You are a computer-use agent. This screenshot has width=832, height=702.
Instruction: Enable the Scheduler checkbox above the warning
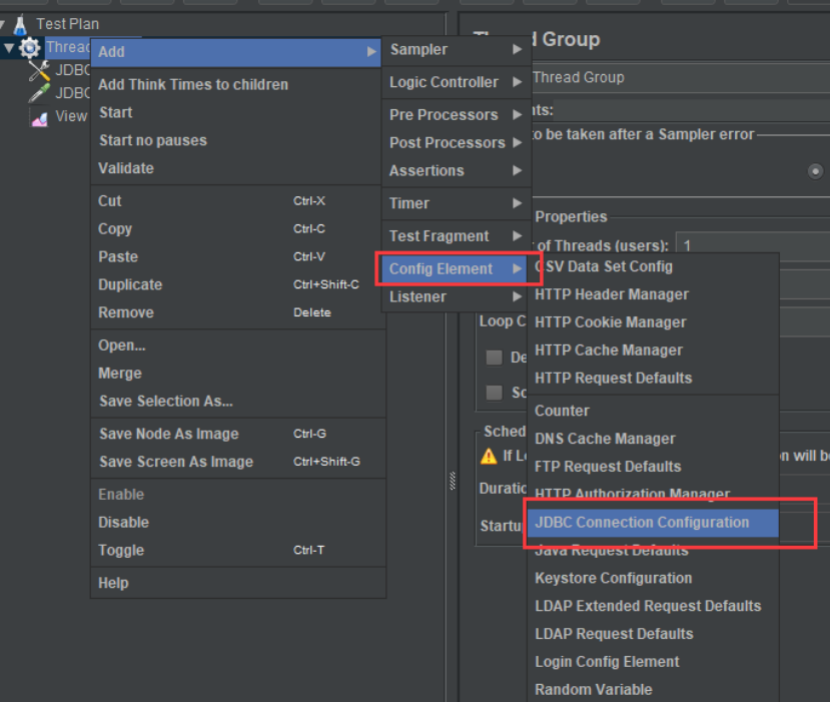pyautogui.click(x=494, y=392)
